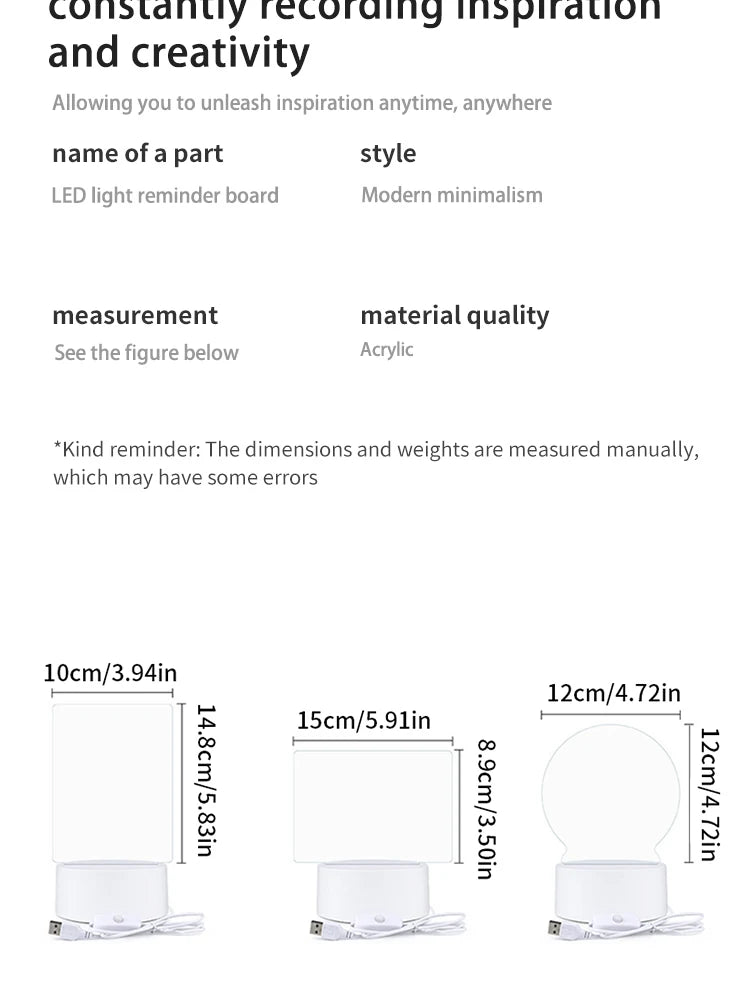The image size is (750, 1000).
Task: Click the "15cm/5.91in" width label
Action: (x=364, y=720)
